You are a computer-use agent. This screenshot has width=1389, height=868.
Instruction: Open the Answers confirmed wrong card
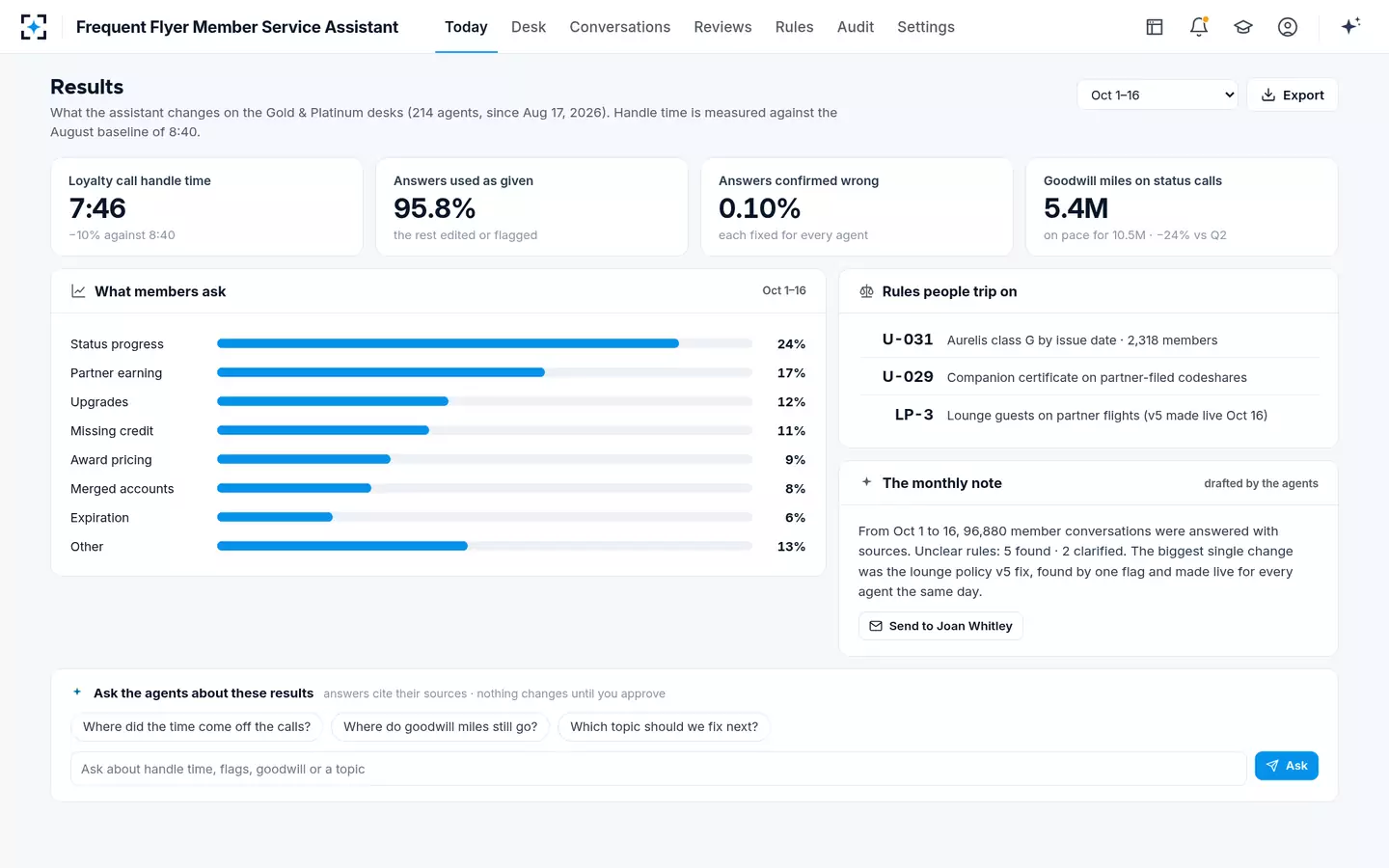857,207
